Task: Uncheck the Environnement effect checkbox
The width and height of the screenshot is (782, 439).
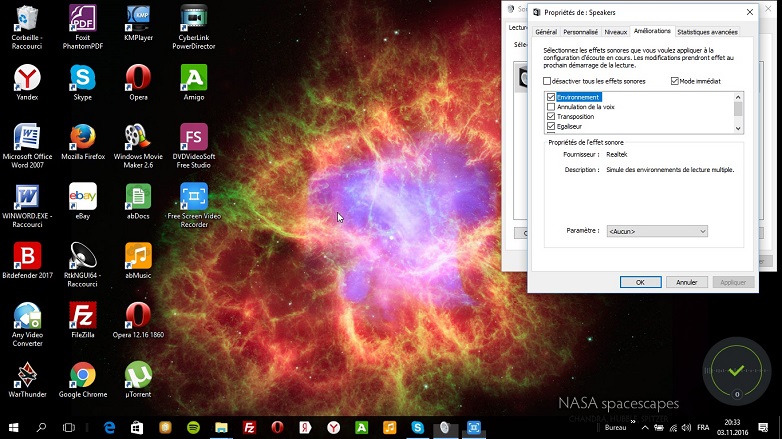Action: (551, 97)
